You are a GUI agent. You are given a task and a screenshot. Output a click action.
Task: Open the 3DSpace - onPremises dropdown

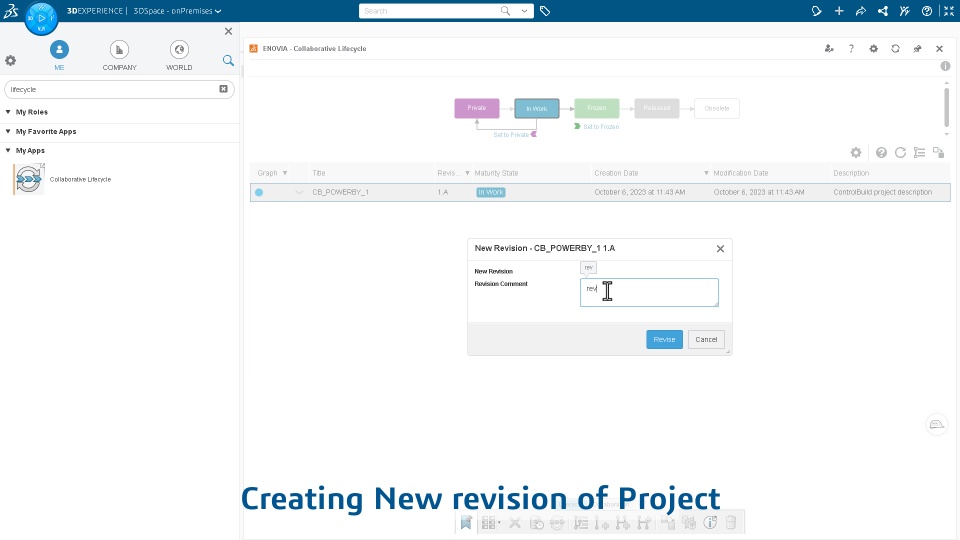coord(178,11)
